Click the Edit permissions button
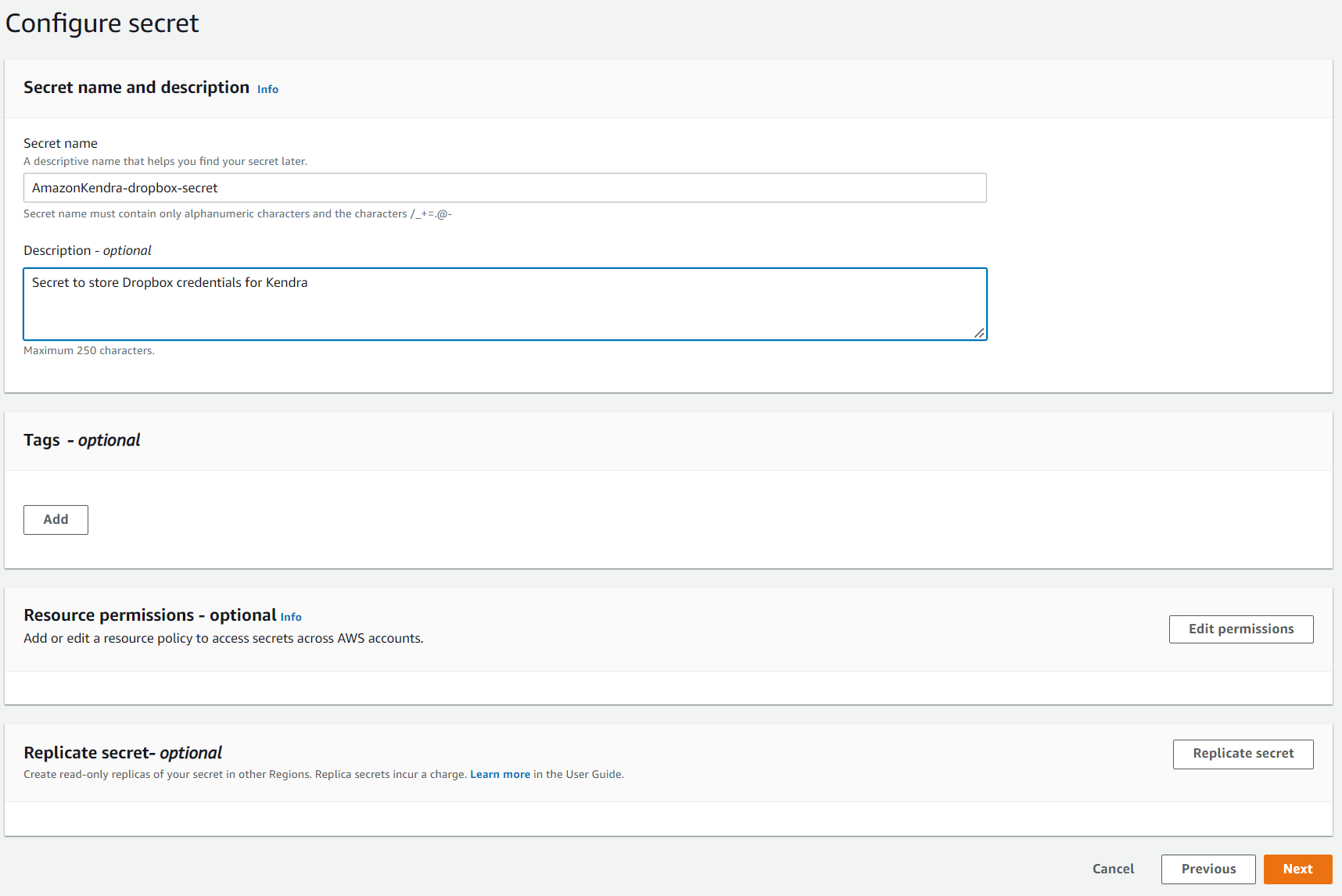The height and width of the screenshot is (896, 1342). tap(1240, 629)
